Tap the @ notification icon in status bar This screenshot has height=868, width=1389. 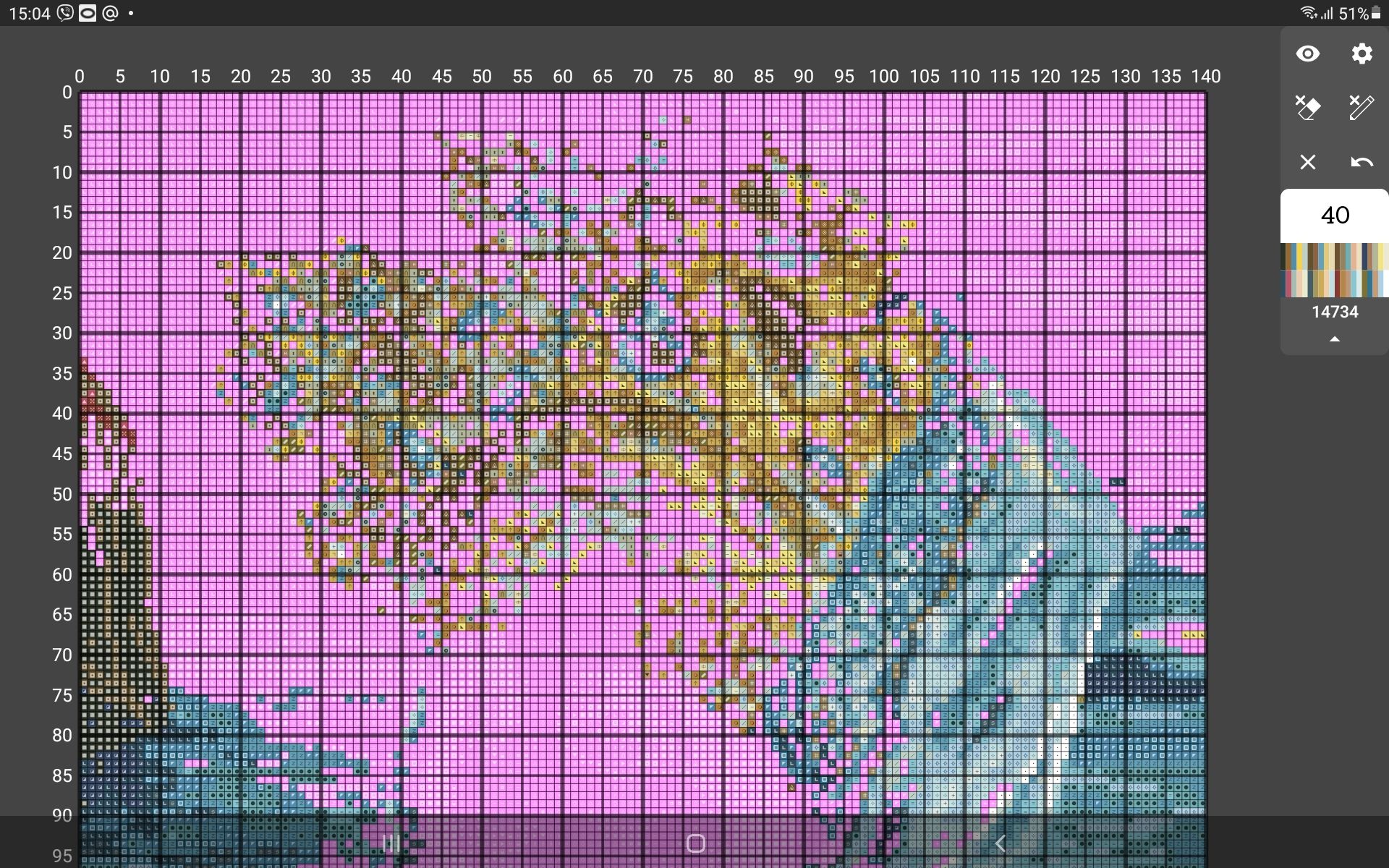pos(110,13)
